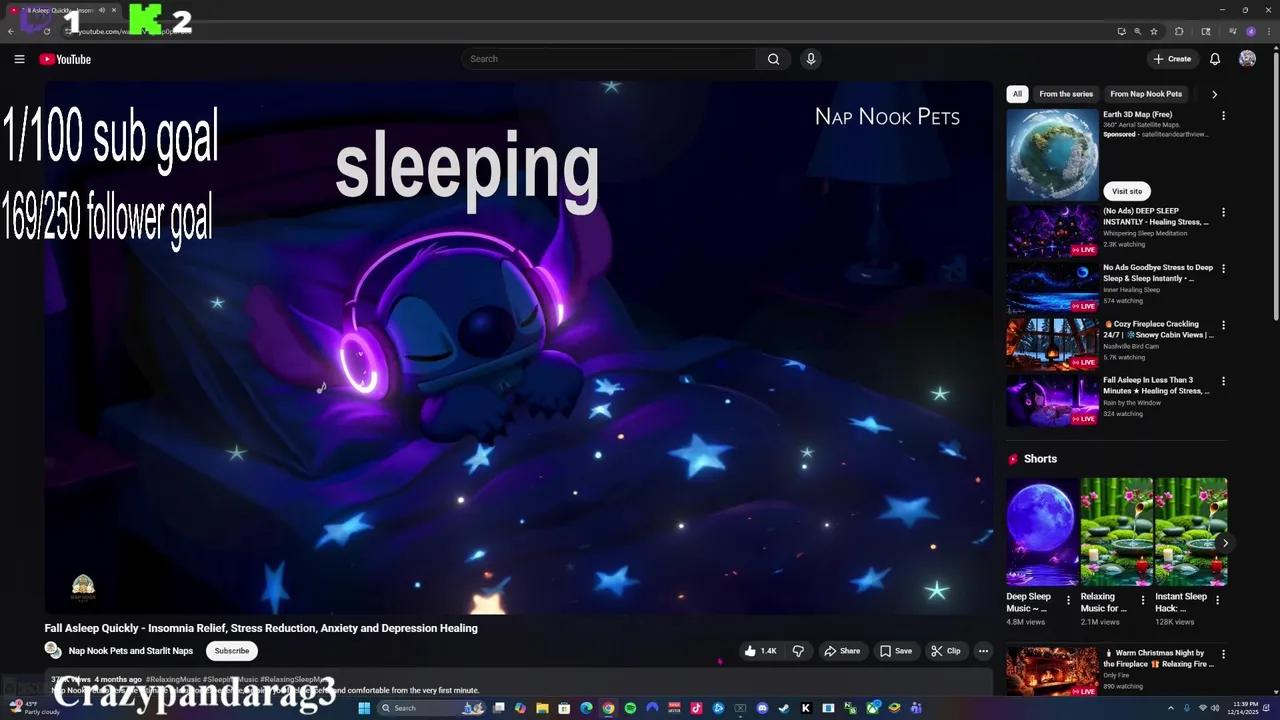This screenshot has width=1280, height=720.
Task: Open more actions next to the Clip button
Action: click(x=983, y=651)
